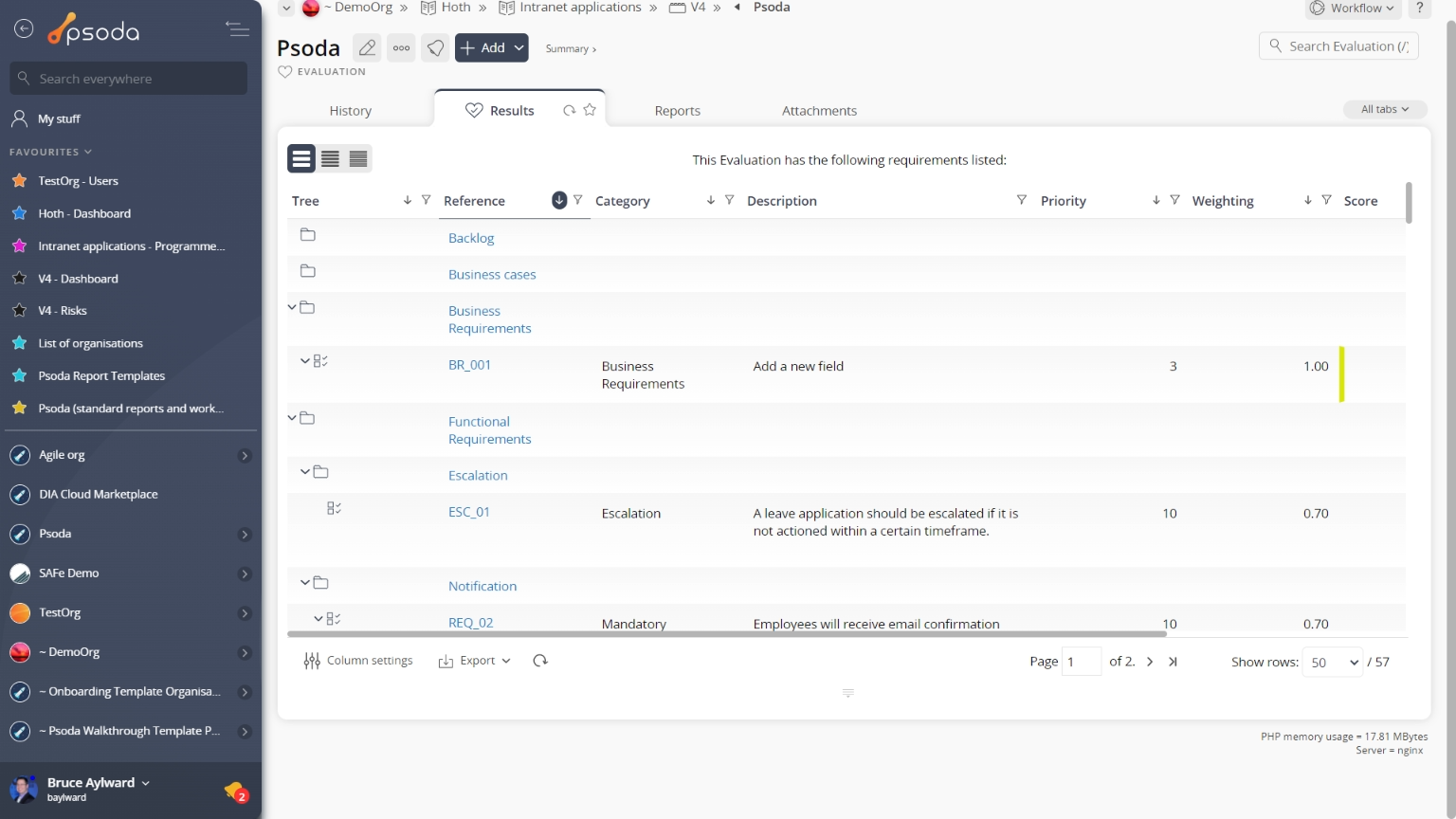
Task: Change the Show rows dropdown
Action: 1333,663
